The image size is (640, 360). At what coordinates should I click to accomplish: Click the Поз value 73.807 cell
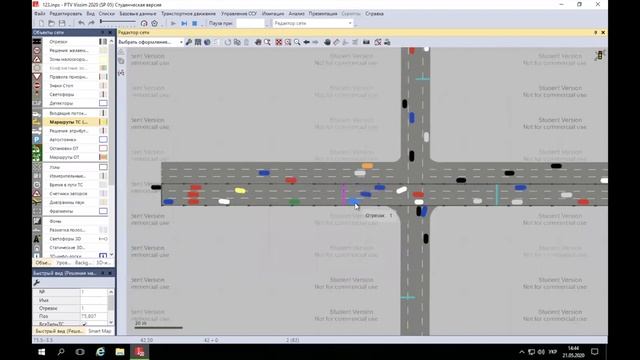coord(94,316)
